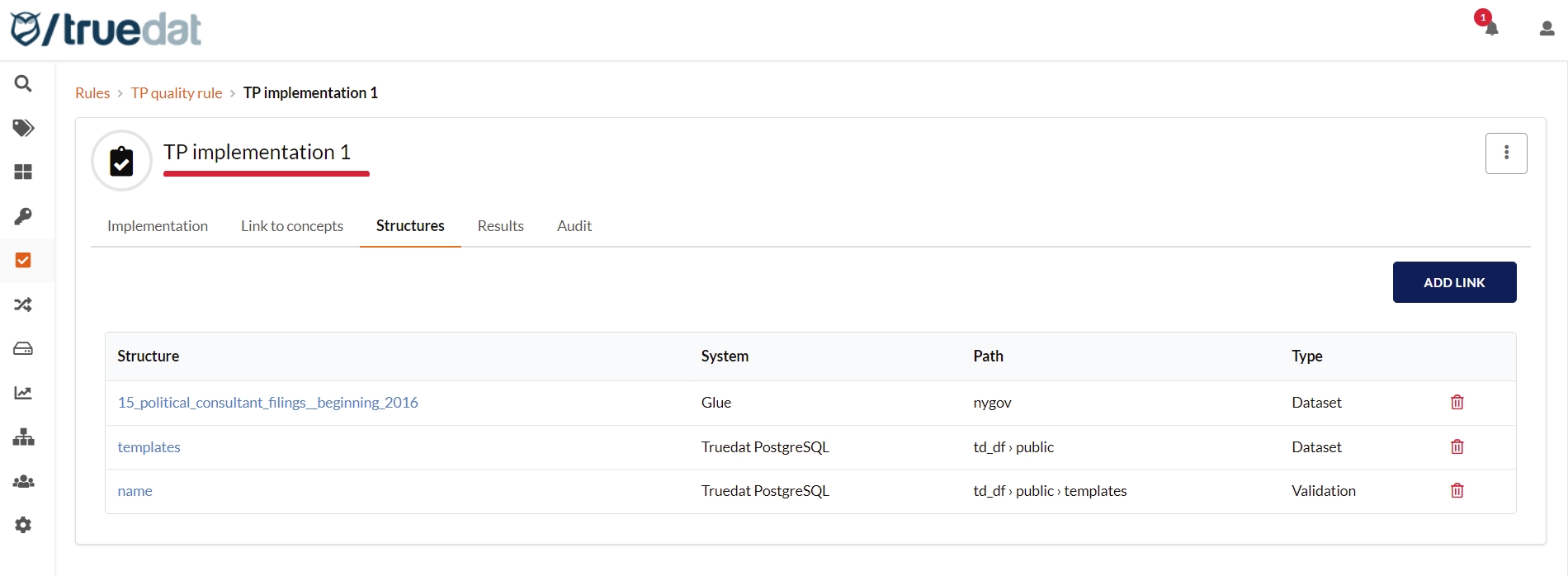Open the dashboard grid icon in sidebar
This screenshot has height=576, width=1568.
tap(23, 172)
